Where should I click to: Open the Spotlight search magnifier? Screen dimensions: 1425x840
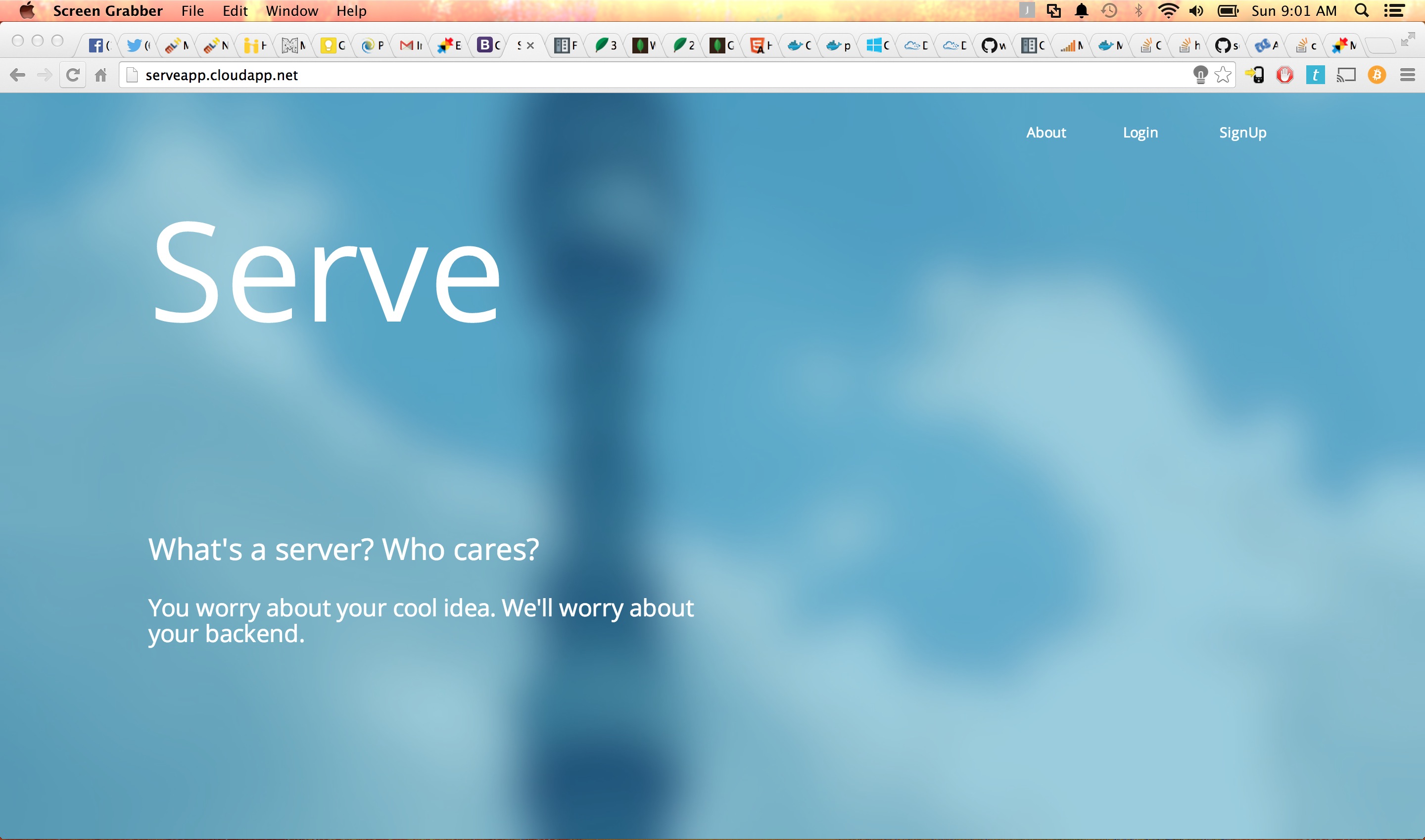click(1362, 11)
